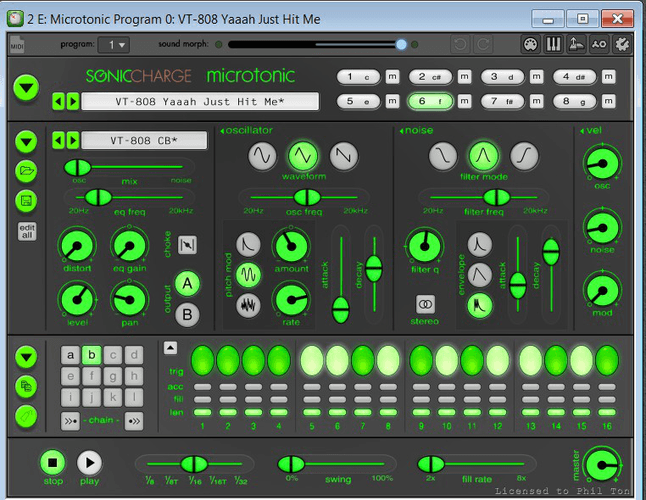Image resolution: width=646 pixels, height=500 pixels.
Task: Choose band-pass noise filter mode
Action: click(483, 156)
